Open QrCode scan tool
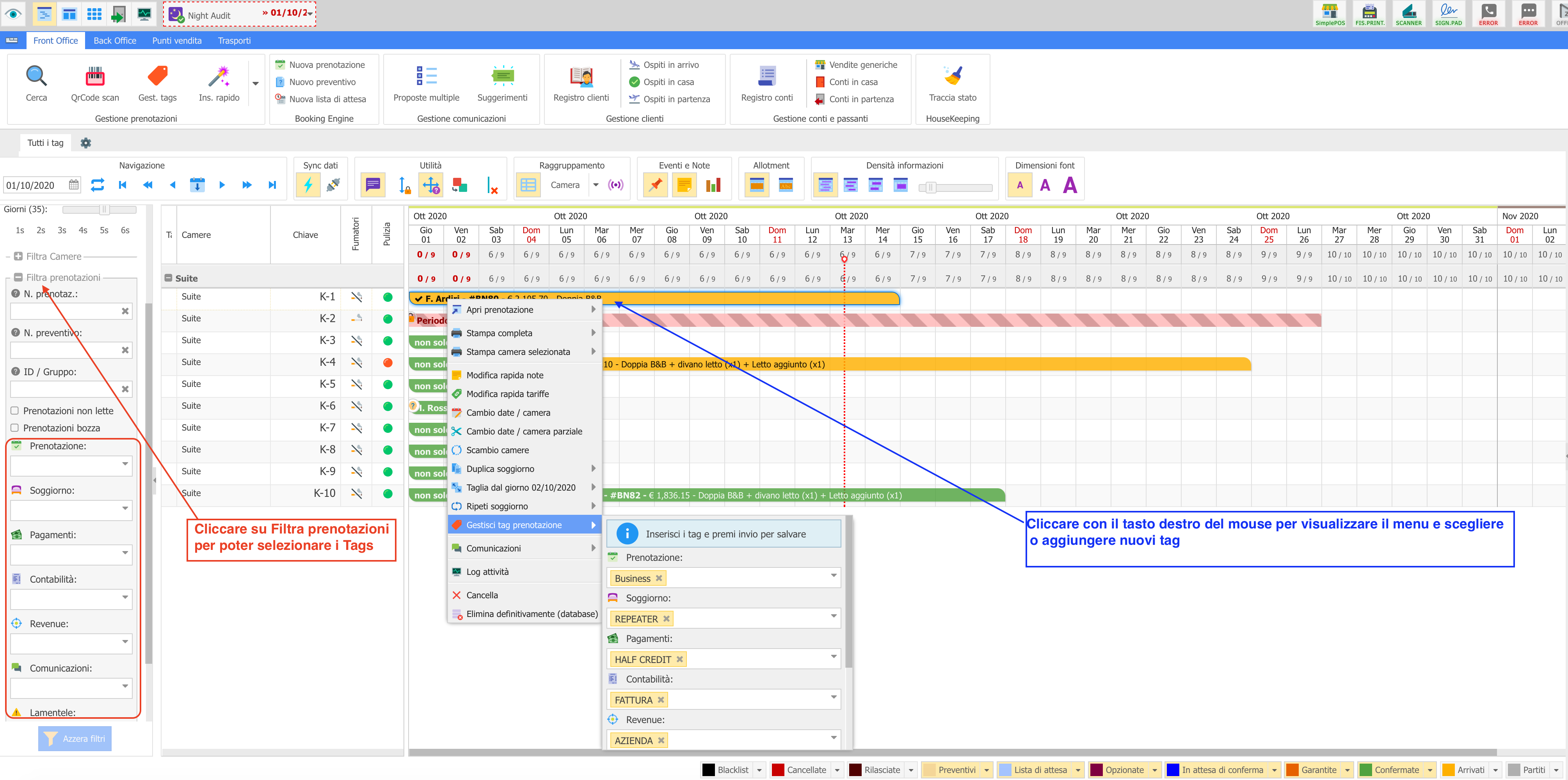 pos(95,76)
